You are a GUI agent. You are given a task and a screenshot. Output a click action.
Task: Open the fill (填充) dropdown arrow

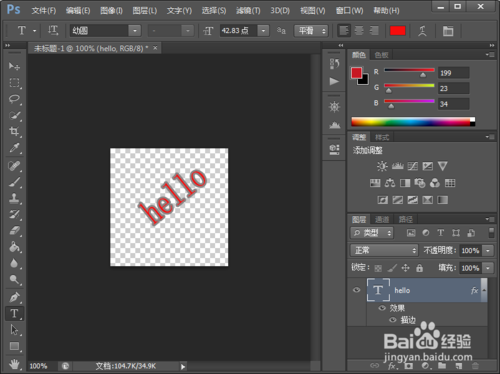(488, 268)
